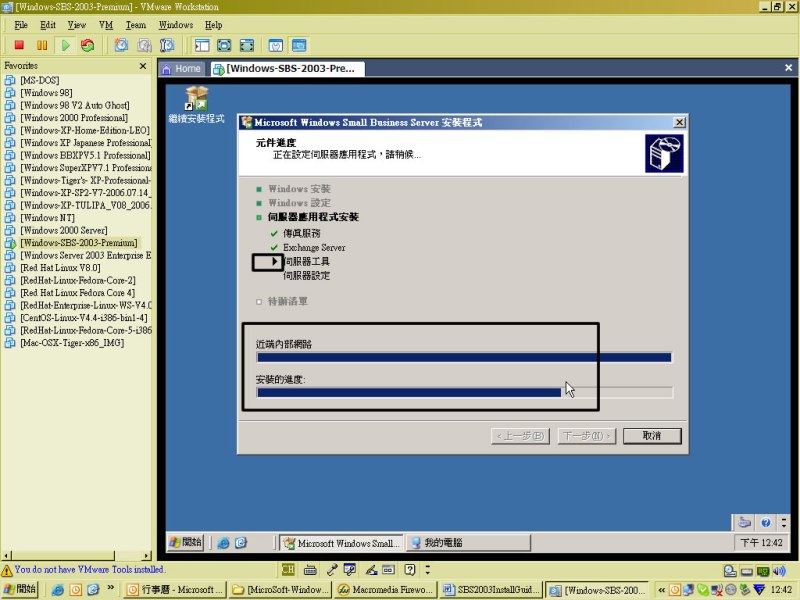Screen dimensions: 800x600
Task: Click the CH language indicator icon
Action: (x=288, y=569)
